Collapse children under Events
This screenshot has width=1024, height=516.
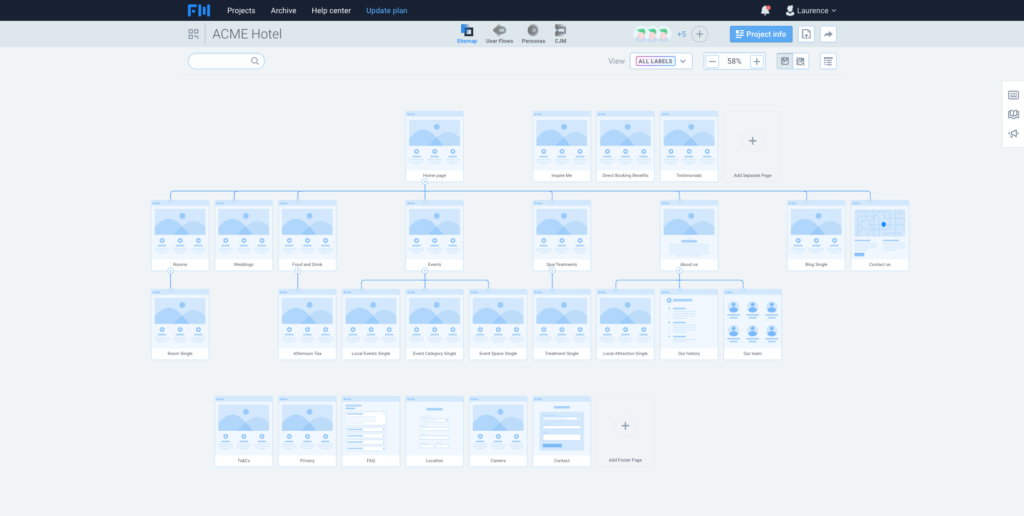pos(424,270)
